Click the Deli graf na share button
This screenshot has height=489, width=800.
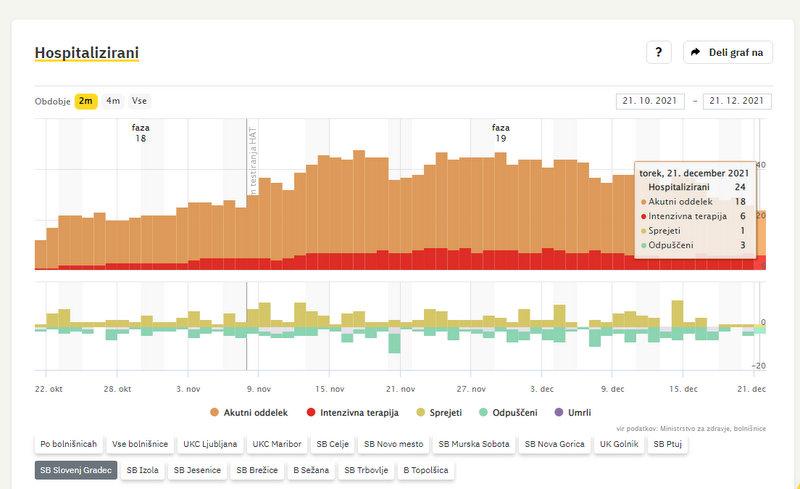point(727,53)
